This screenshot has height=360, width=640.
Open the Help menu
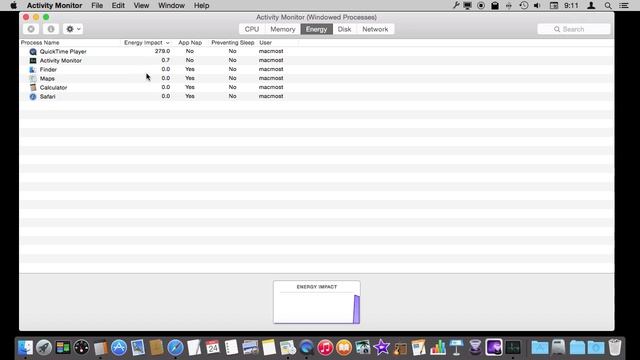coord(201,5)
